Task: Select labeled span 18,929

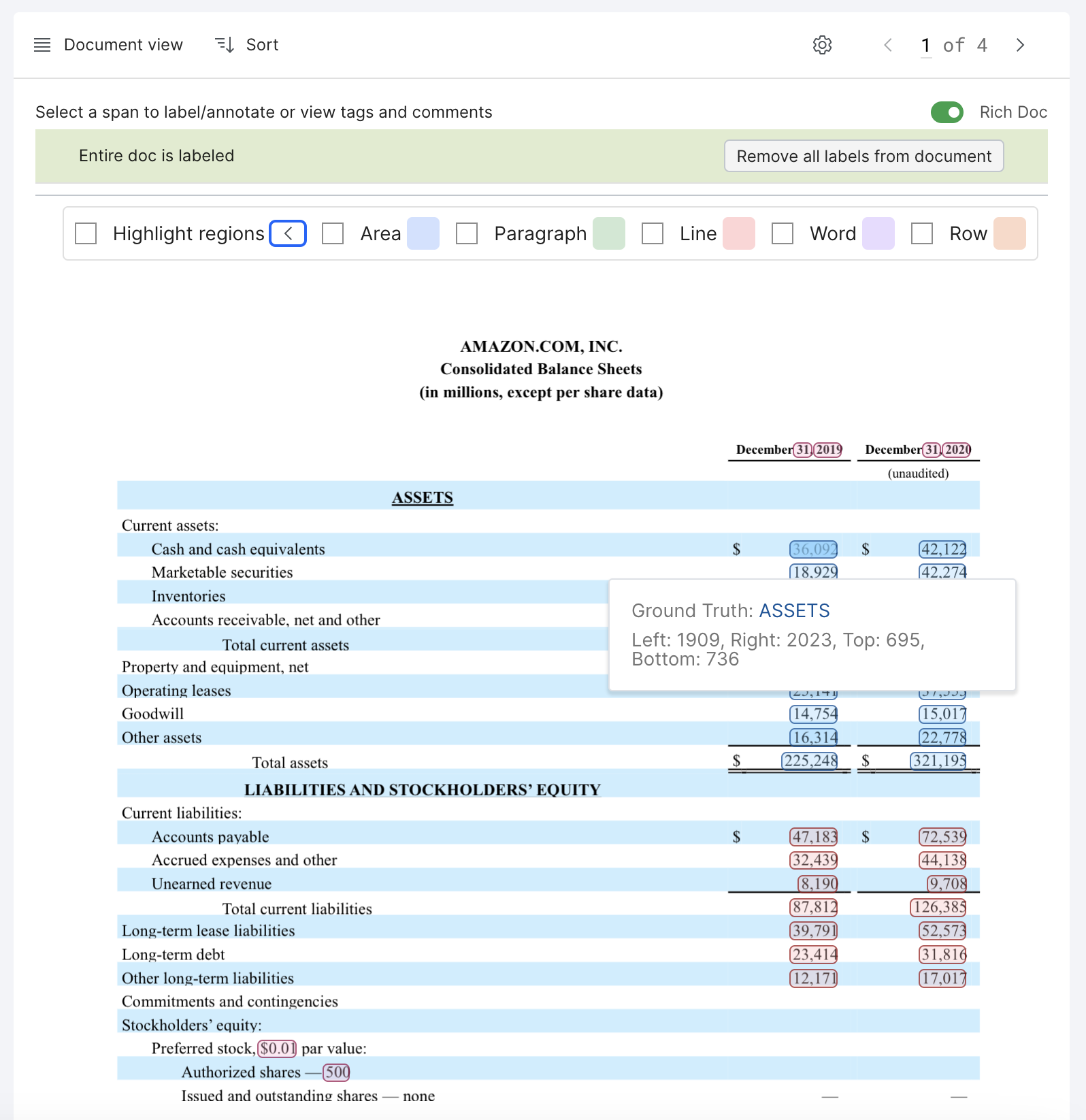Action: (814, 572)
